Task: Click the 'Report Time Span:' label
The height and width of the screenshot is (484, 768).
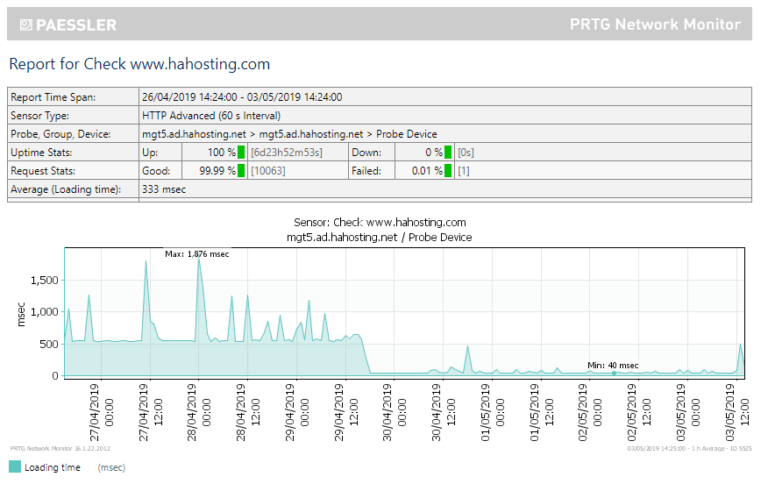Action: click(53, 97)
